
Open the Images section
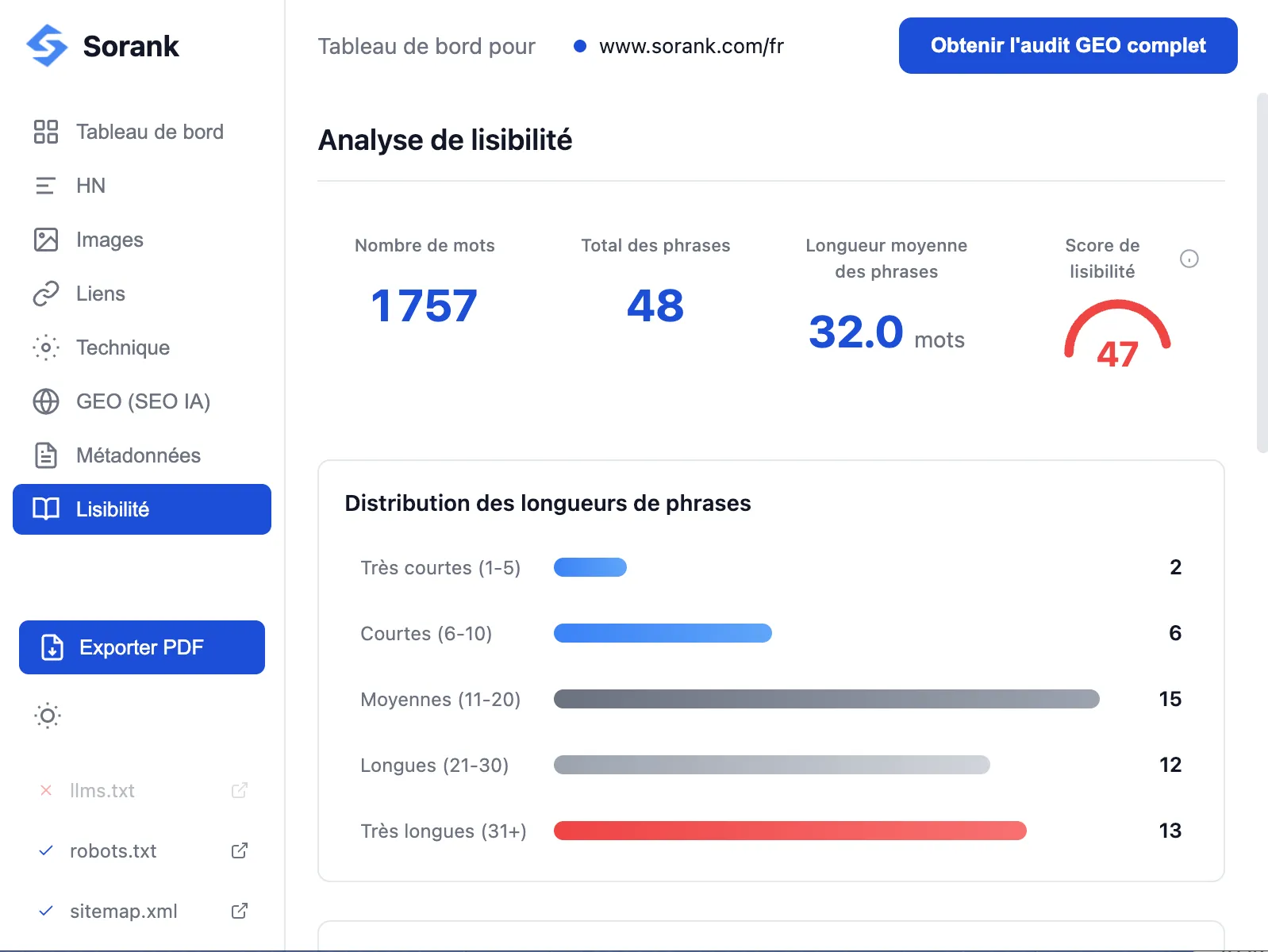(x=142, y=240)
